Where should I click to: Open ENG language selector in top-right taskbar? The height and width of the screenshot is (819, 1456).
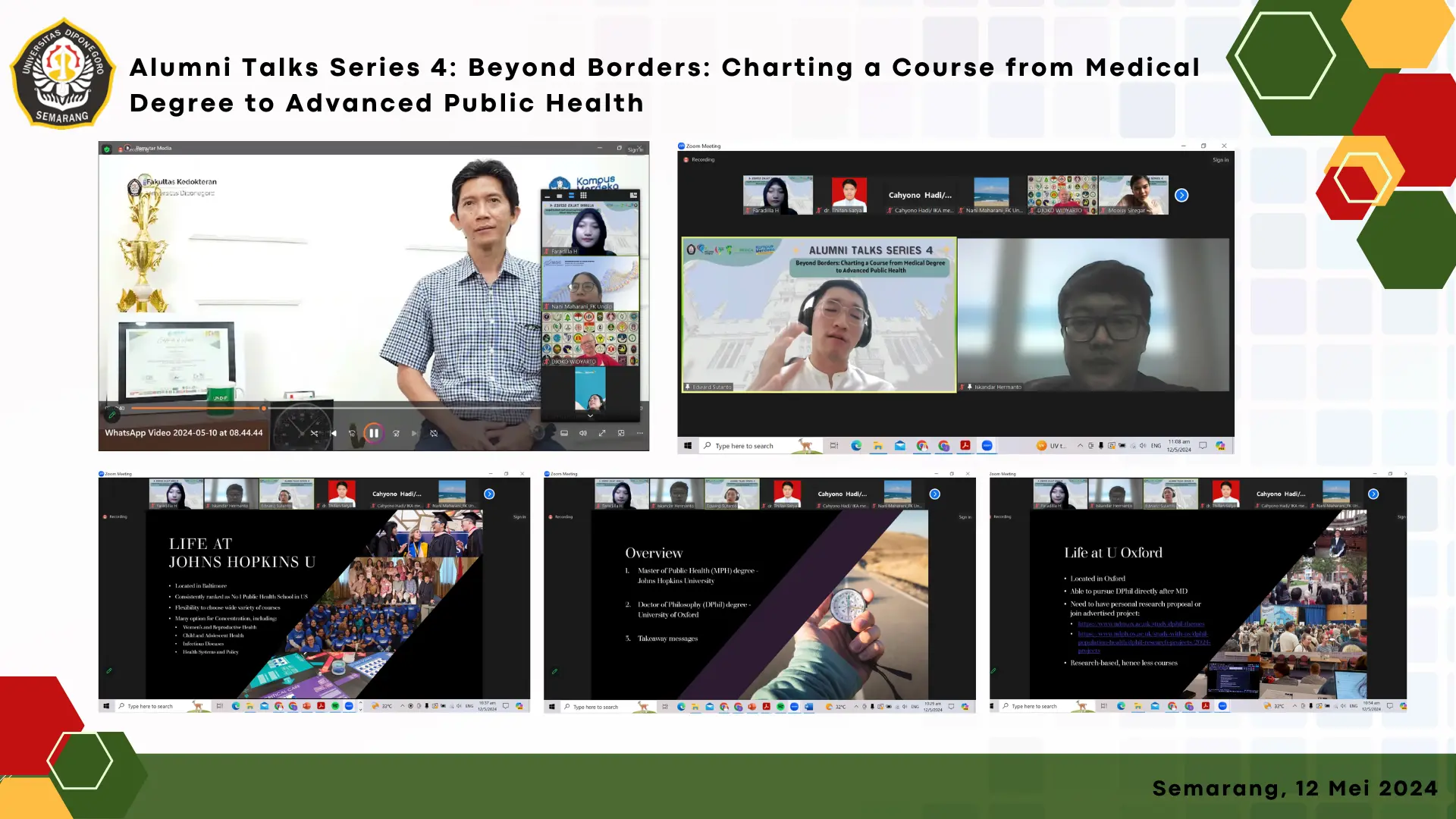[x=1156, y=446]
